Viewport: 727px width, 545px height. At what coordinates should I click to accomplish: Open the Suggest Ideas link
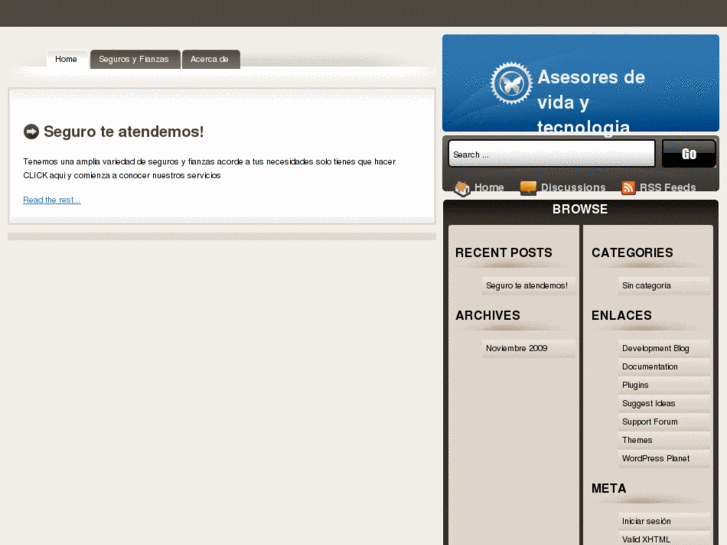[649, 404]
